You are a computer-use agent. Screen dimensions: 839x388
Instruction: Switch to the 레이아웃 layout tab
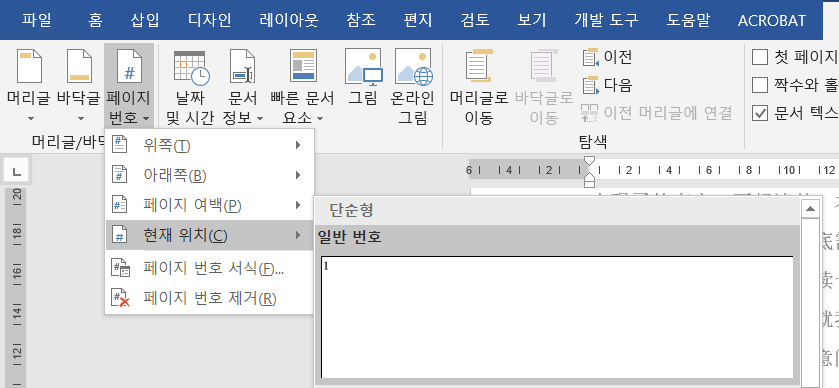(289, 20)
